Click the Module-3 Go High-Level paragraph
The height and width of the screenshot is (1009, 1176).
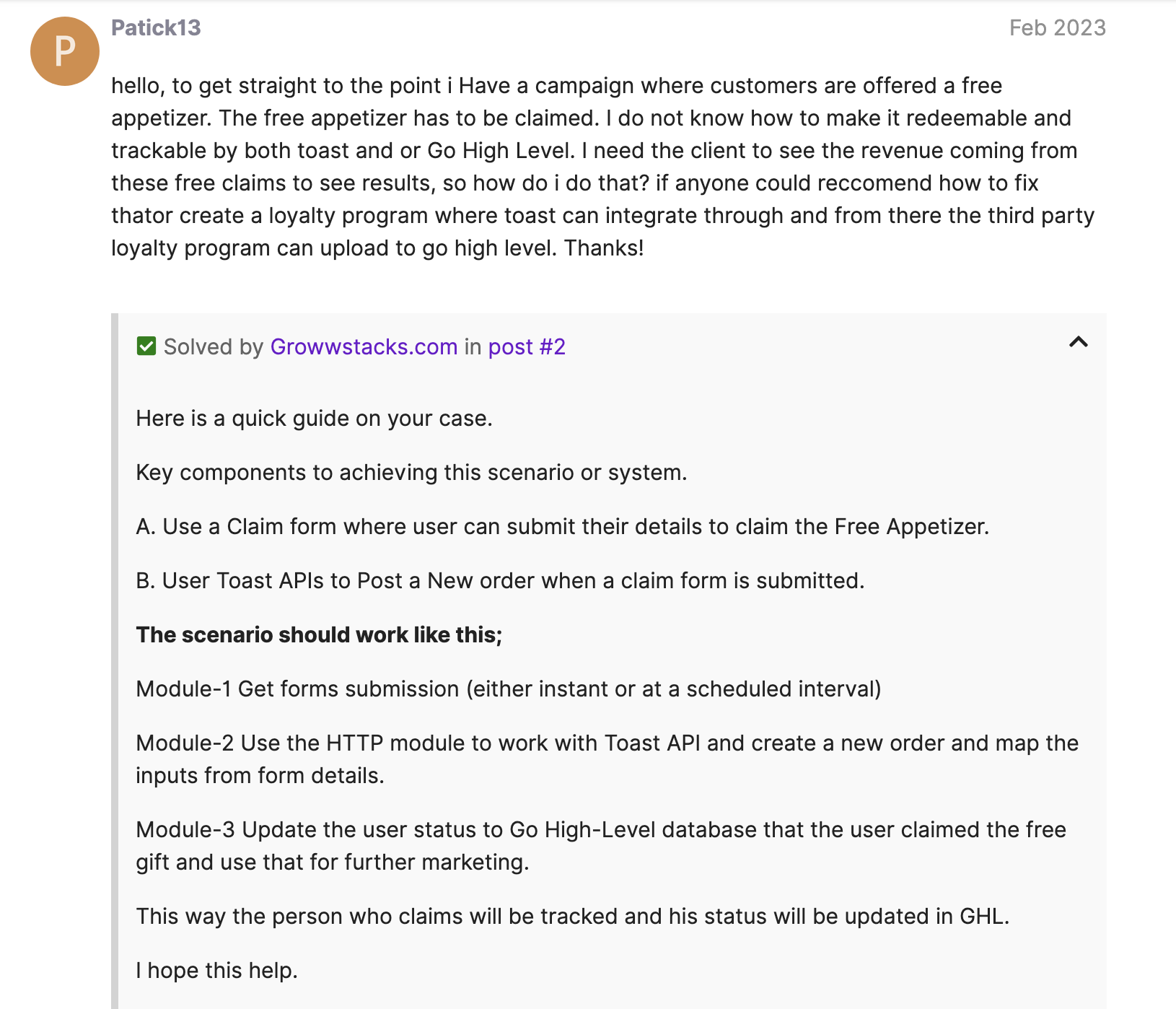601,846
